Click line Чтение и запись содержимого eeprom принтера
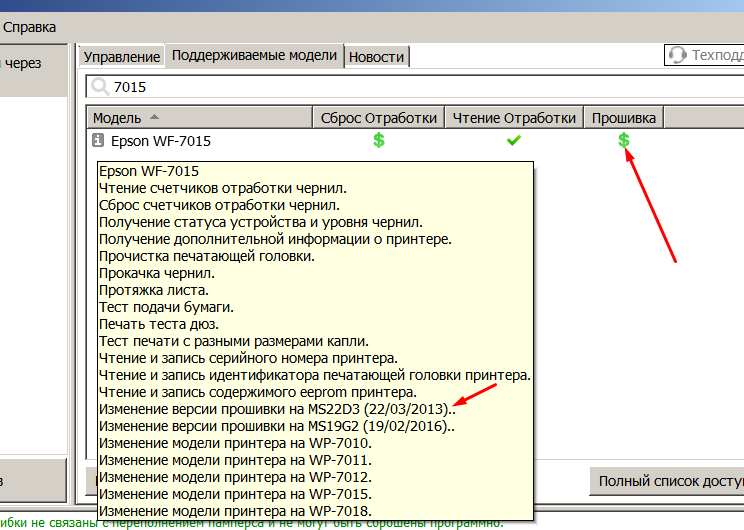The height and width of the screenshot is (530, 744). pos(258,392)
